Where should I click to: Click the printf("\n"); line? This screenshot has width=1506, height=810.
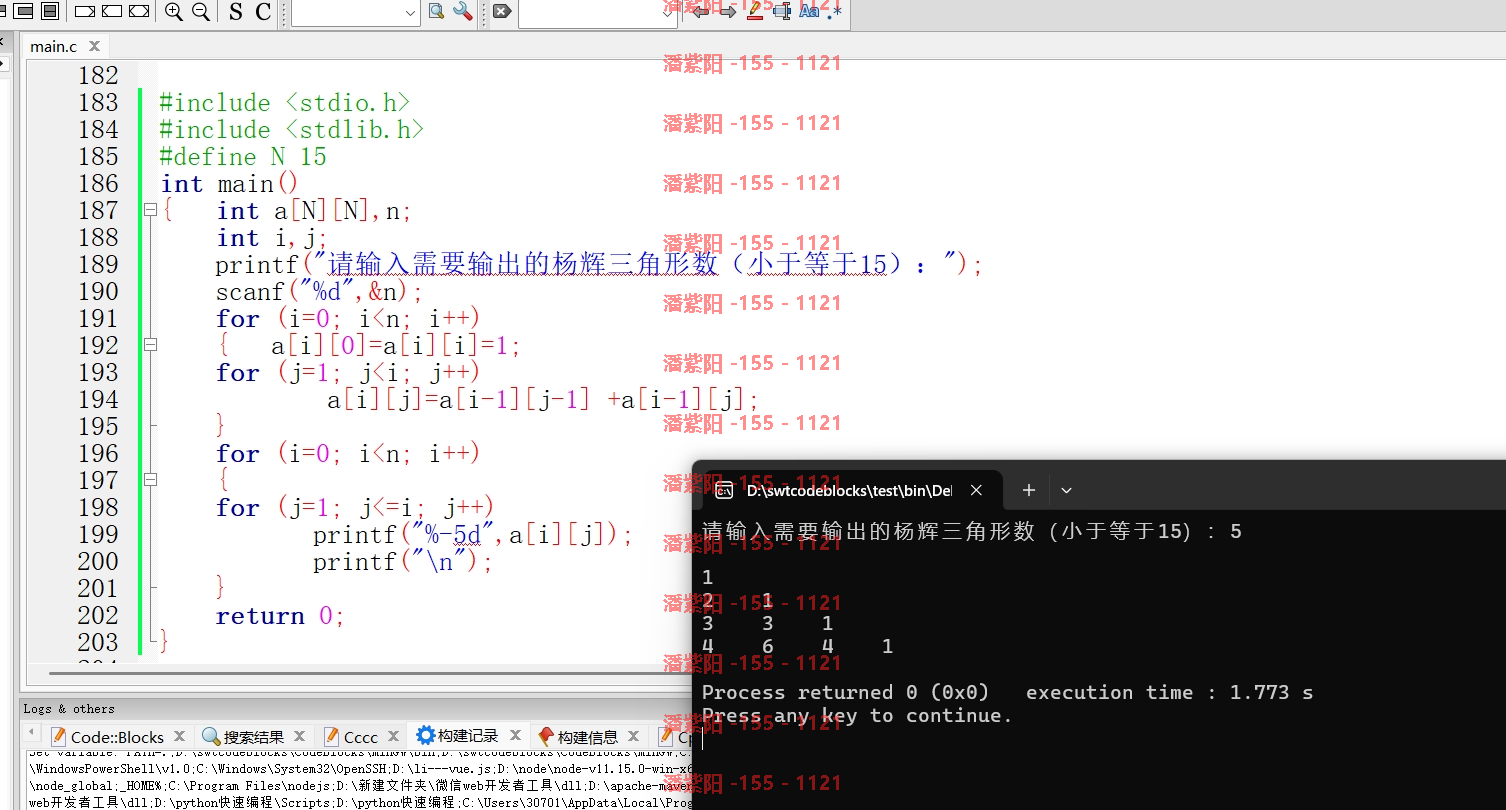[403, 562]
